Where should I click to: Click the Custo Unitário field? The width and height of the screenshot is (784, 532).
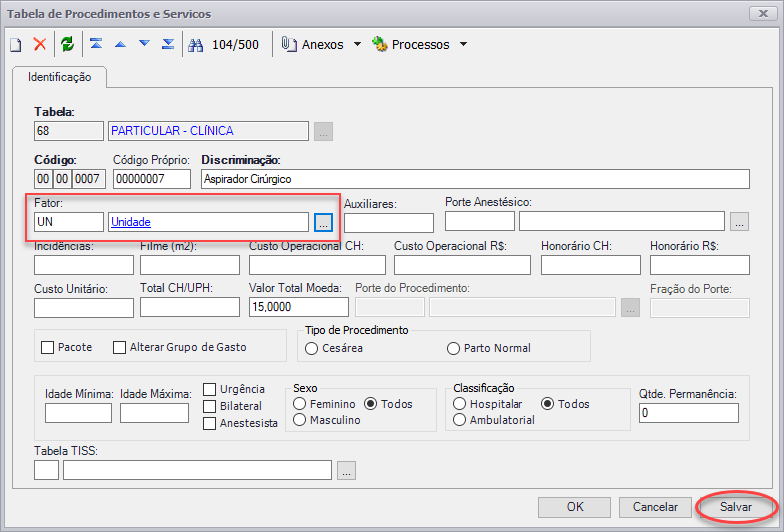84,308
